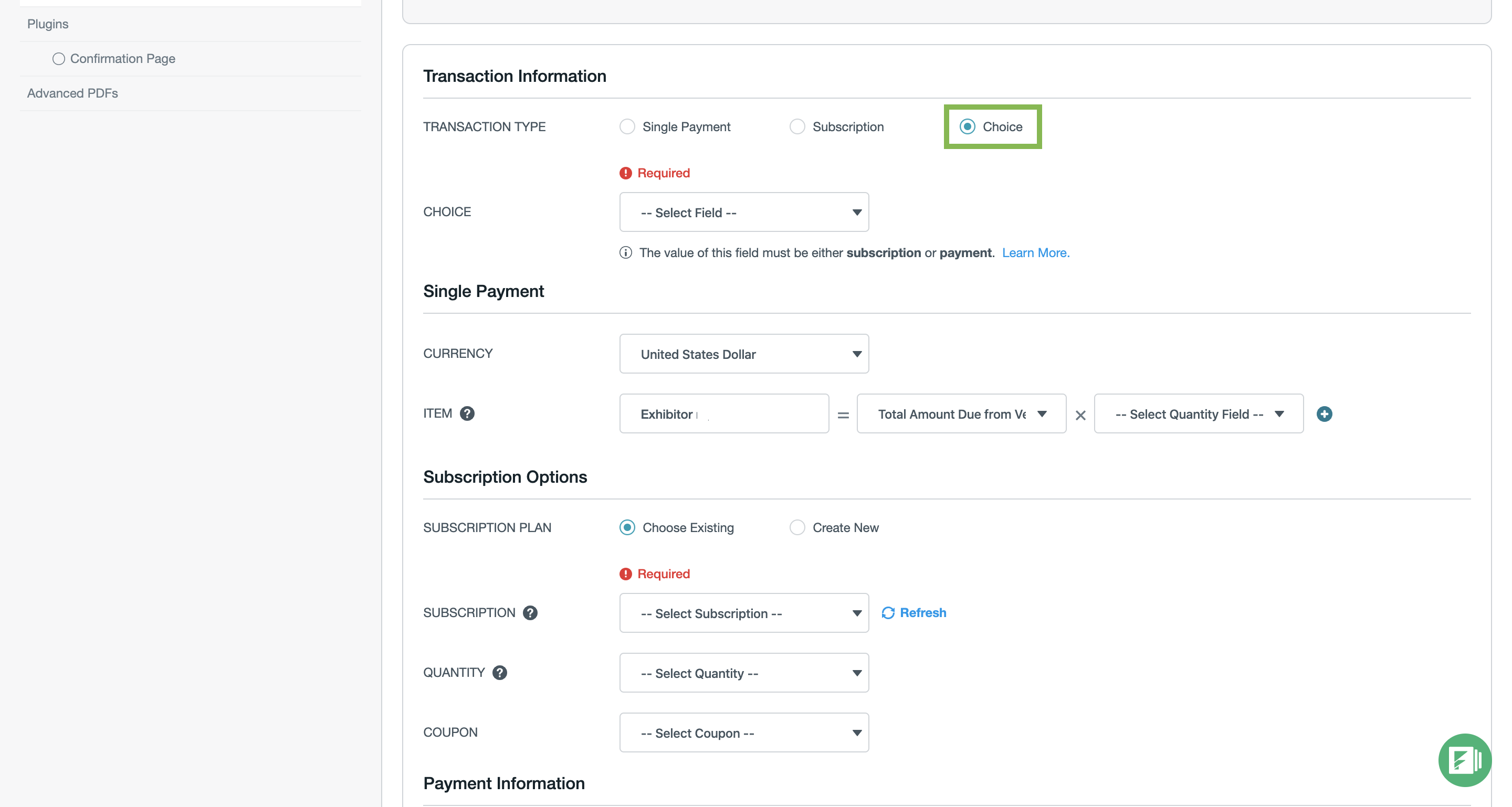Open the Select Coupon dropdown

tap(744, 733)
